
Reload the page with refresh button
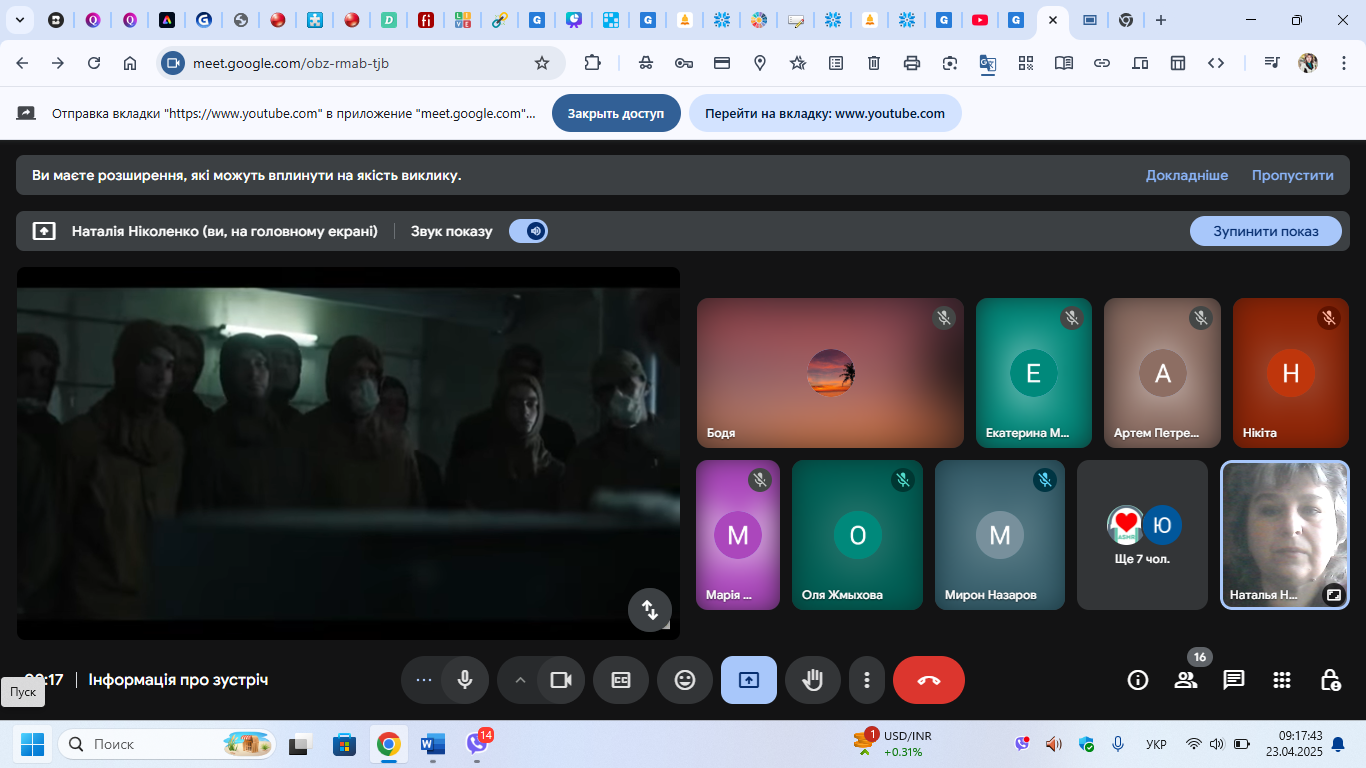94,63
